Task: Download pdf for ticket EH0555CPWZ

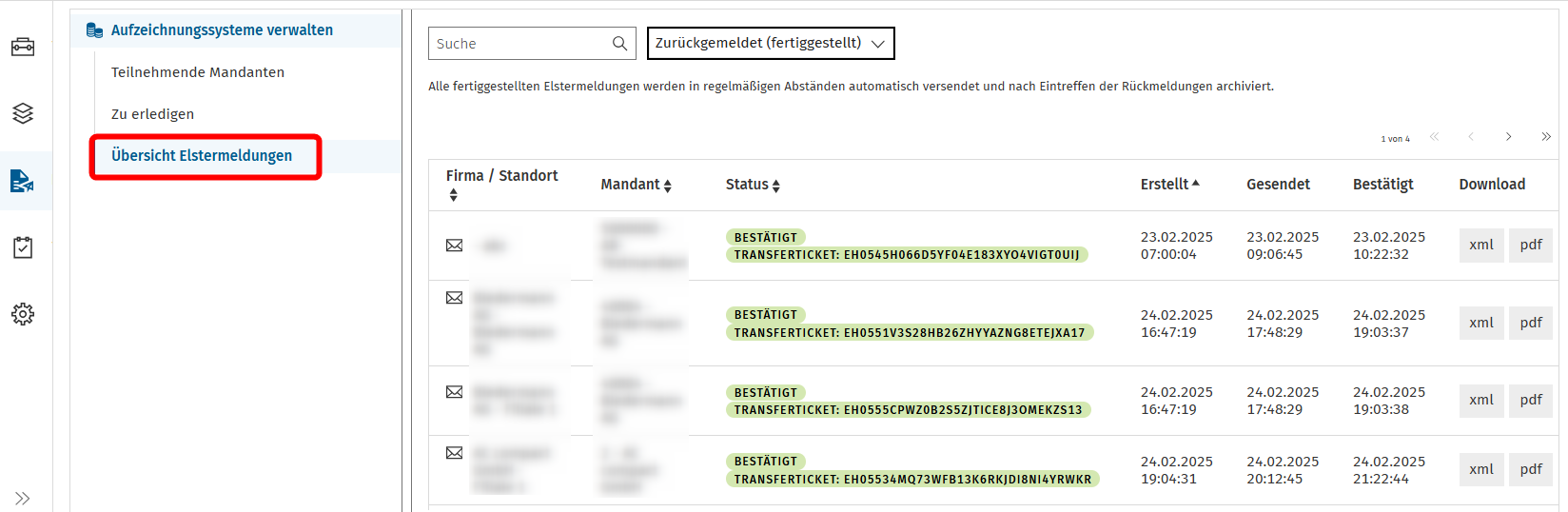Action: click(x=1531, y=401)
